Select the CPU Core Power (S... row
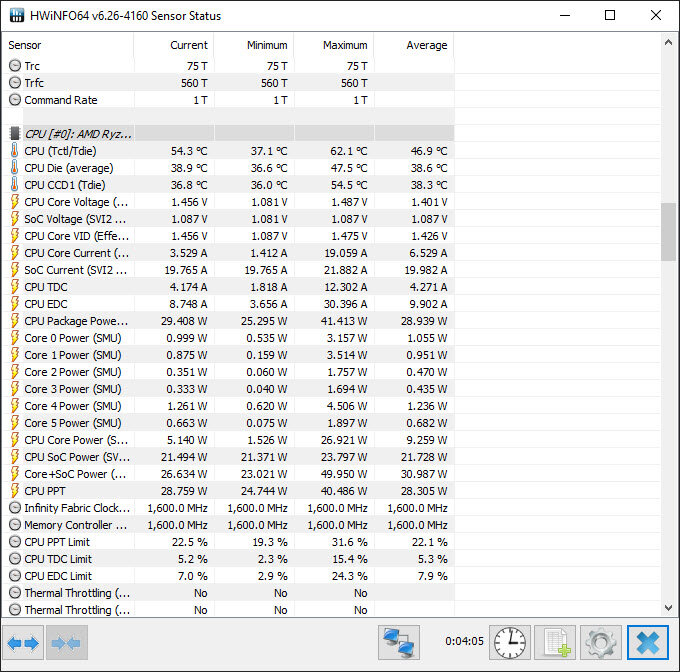This screenshot has height=672, width=680. coord(229,440)
